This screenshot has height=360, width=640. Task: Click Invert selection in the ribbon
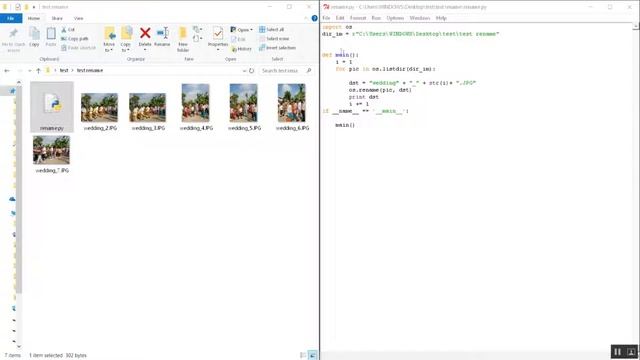(277, 48)
